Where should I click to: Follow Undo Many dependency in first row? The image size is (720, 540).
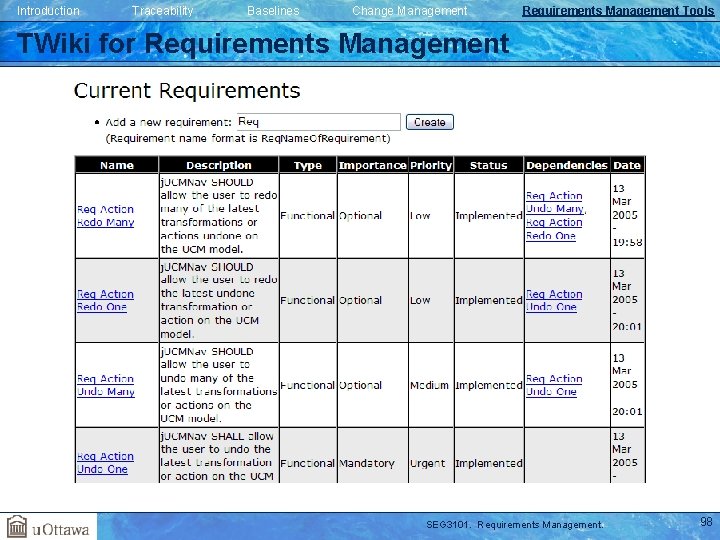tap(555, 202)
